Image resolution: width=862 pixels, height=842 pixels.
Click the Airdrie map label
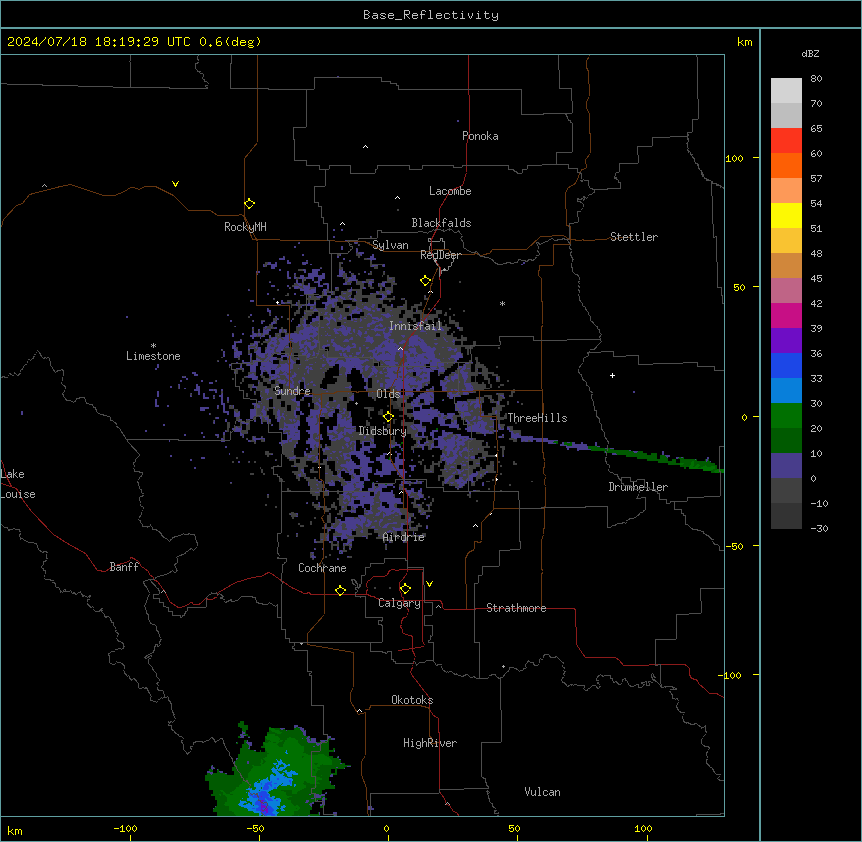403,537
